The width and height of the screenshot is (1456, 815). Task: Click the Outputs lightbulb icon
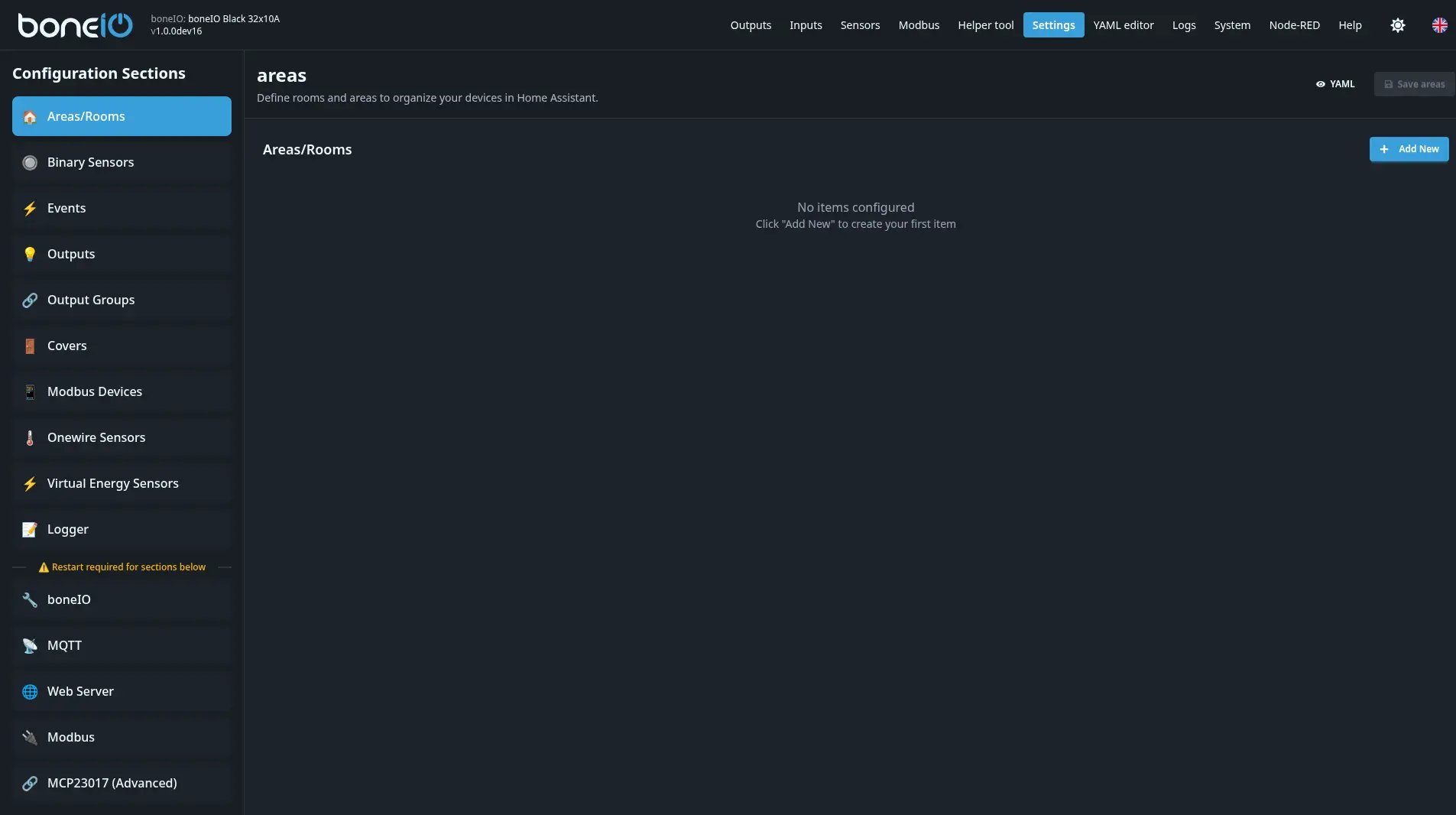pos(30,254)
